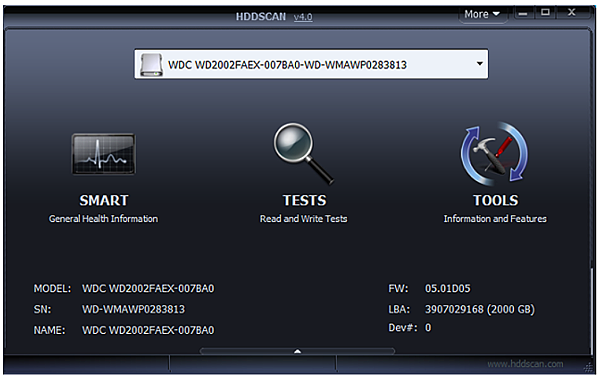This screenshot has width=600, height=379.
Task: Click the SMART label
Action: click(x=104, y=200)
